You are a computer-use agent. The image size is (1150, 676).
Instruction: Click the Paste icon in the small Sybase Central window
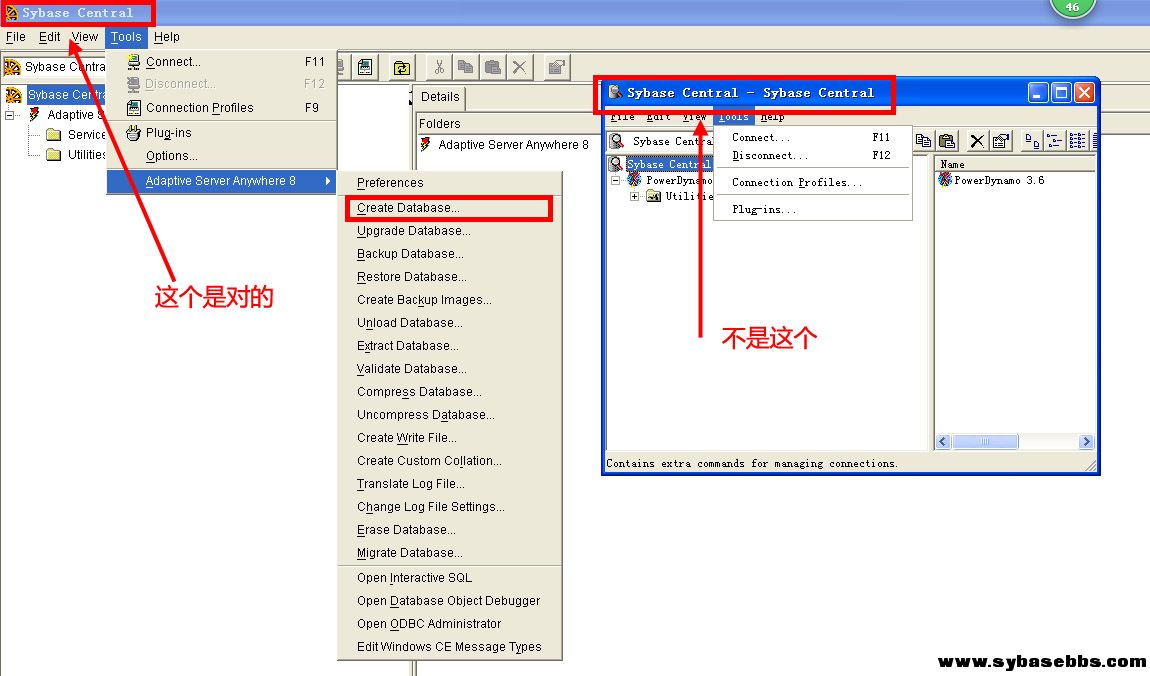pos(948,141)
